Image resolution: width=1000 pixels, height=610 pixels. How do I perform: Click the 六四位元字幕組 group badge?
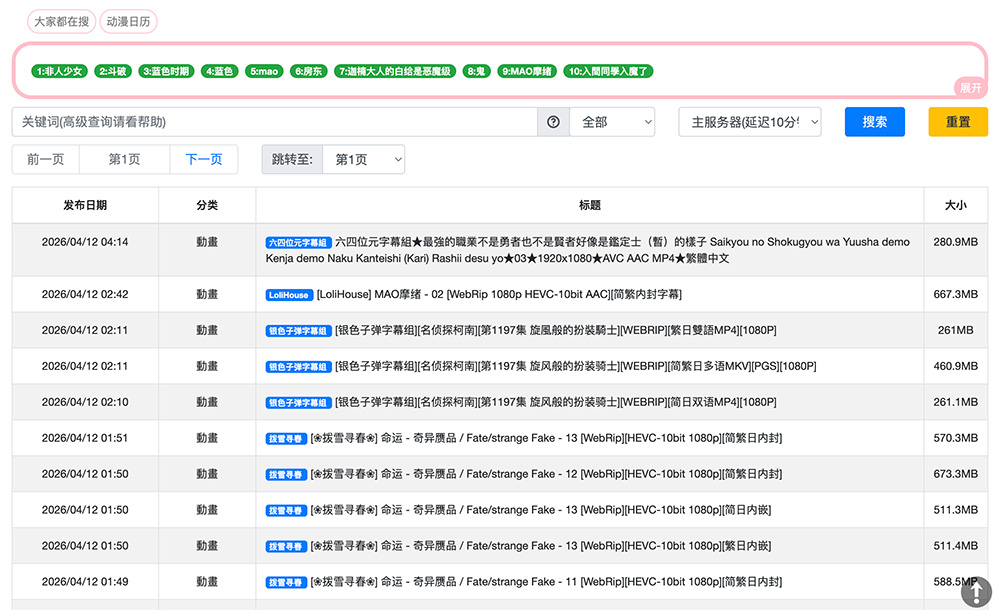[x=298, y=242]
